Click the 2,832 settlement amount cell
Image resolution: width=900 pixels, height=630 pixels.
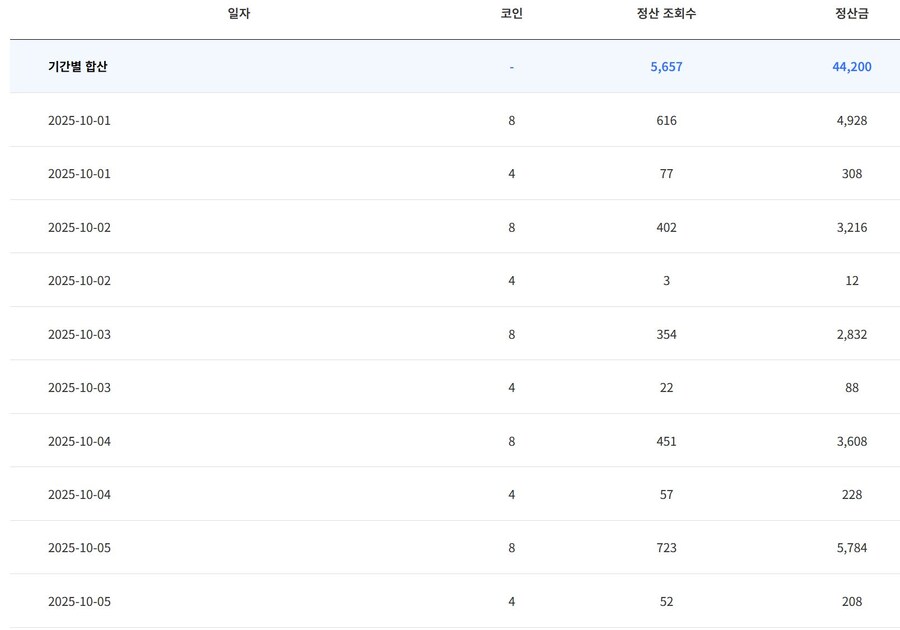[x=851, y=335]
